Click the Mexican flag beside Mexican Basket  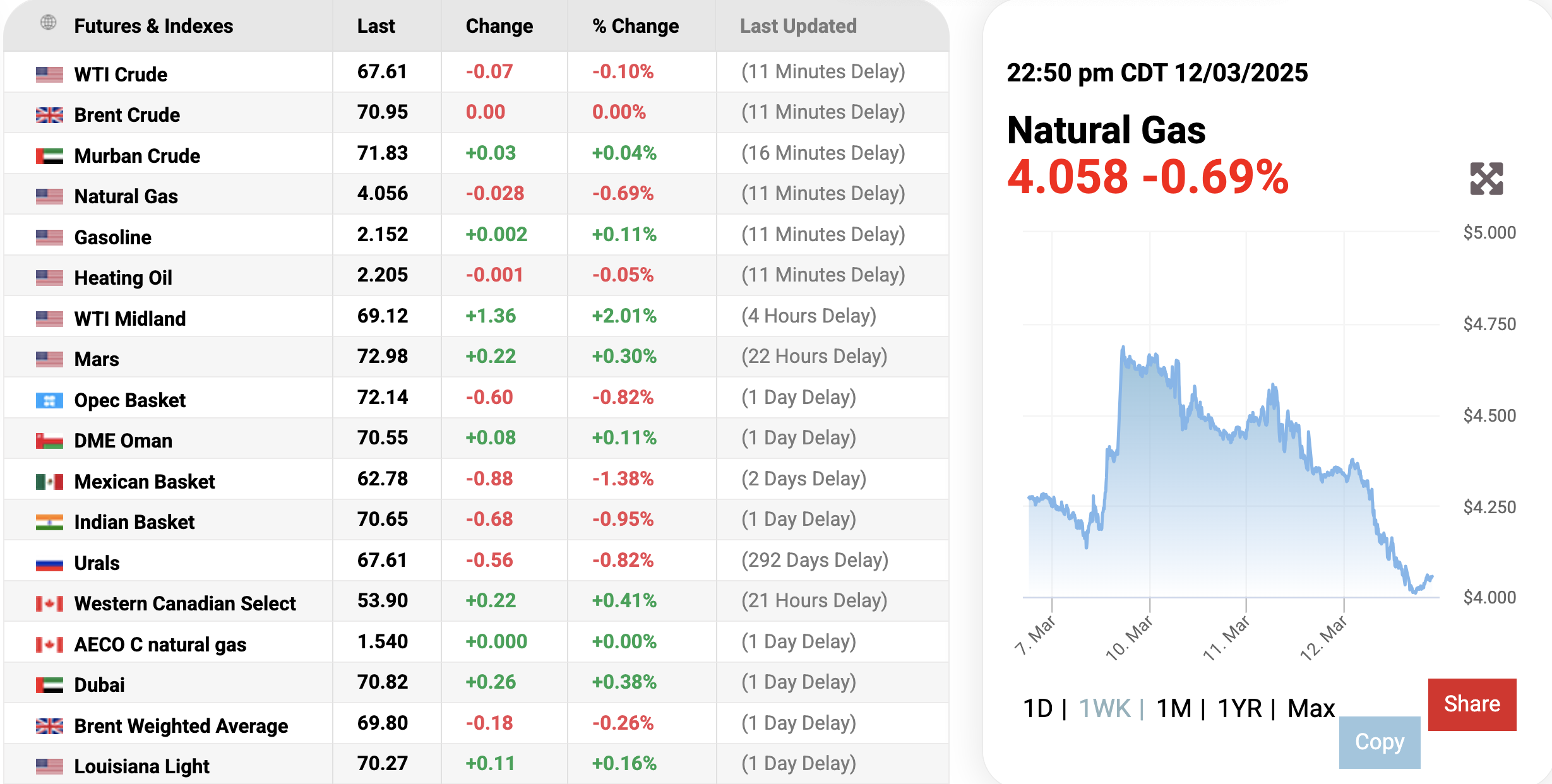click(49, 482)
